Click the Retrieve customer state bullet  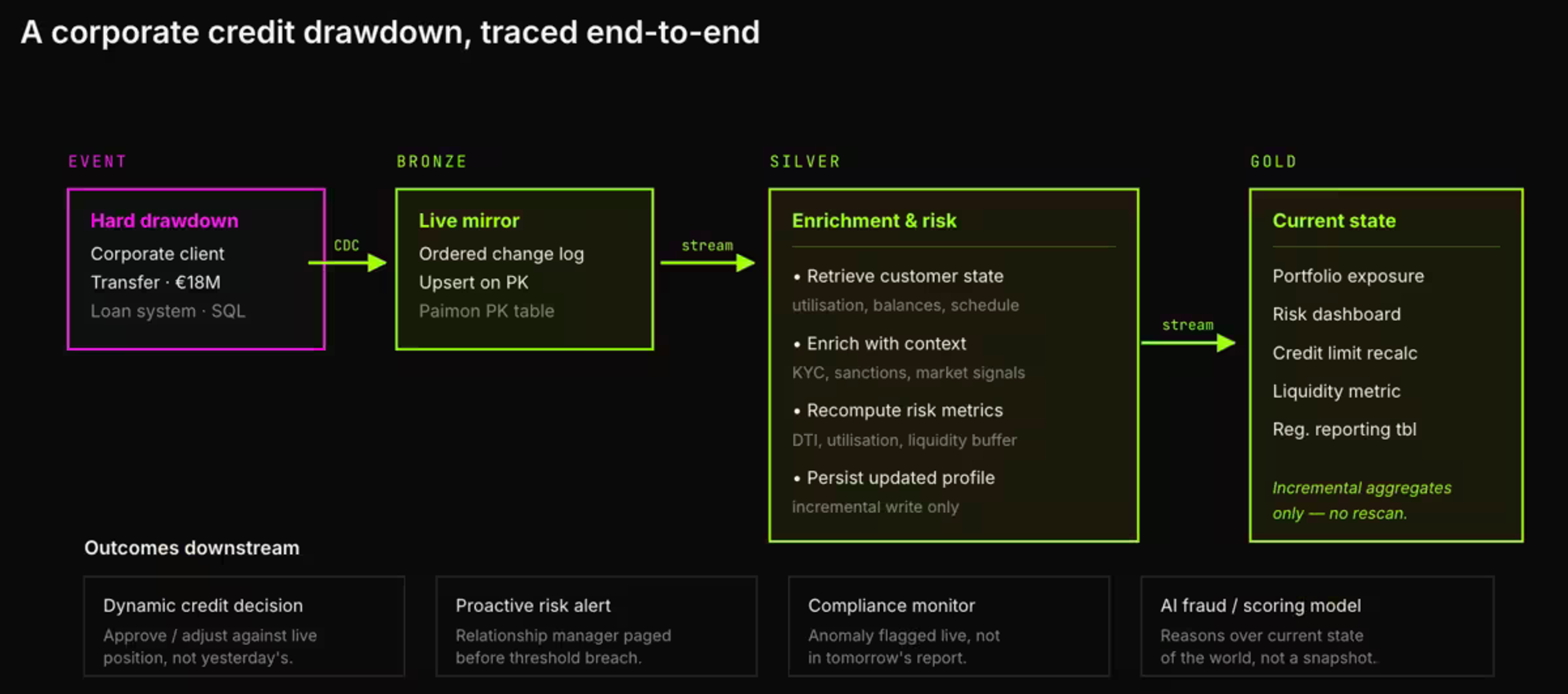pos(898,277)
